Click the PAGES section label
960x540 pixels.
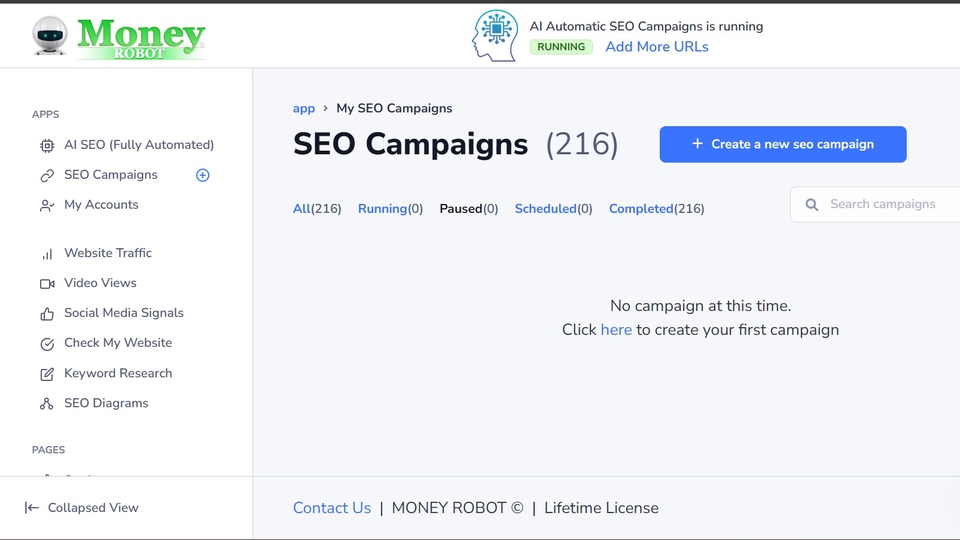point(48,450)
